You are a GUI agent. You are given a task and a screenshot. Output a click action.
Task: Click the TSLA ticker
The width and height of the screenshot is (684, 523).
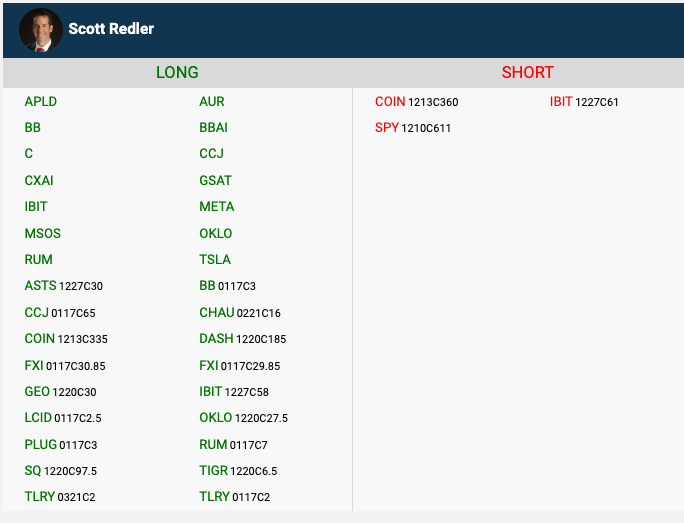215,260
